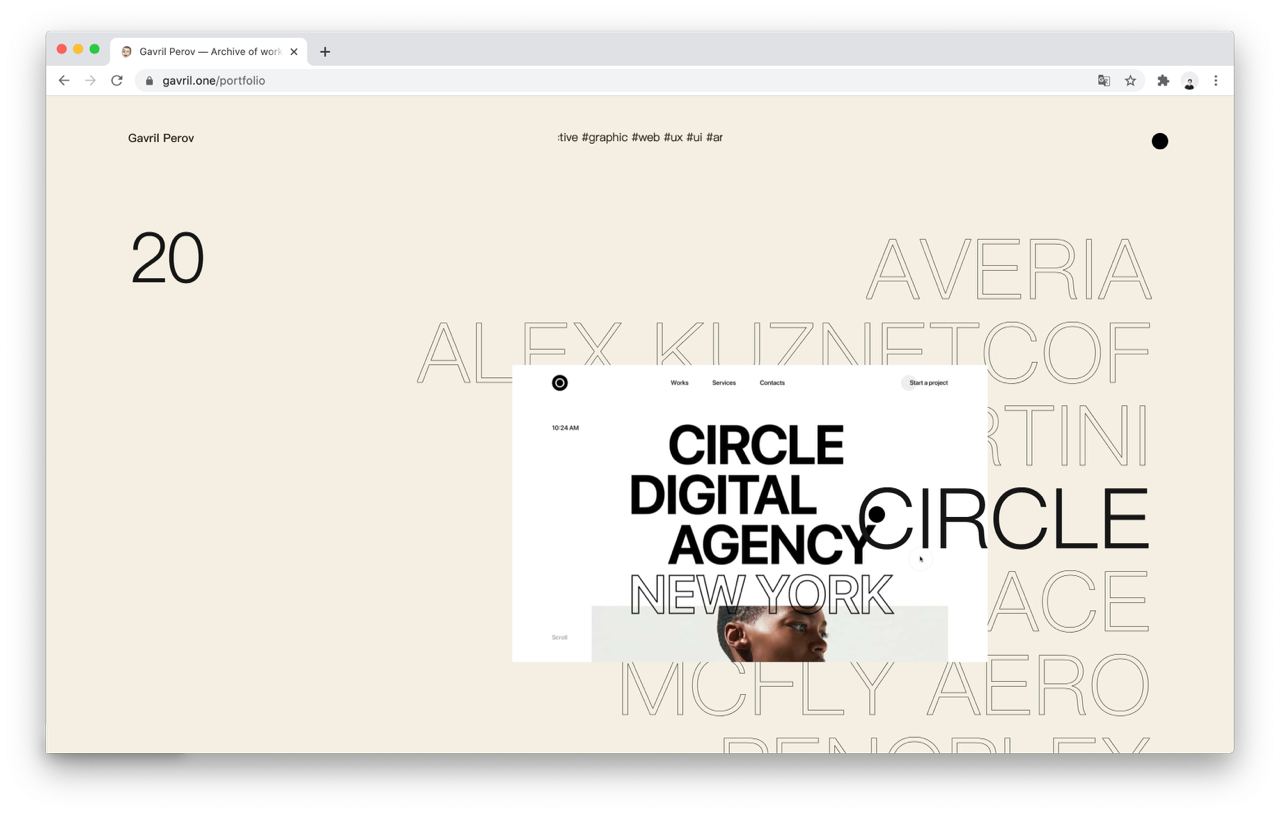Viewport: 1280px width, 814px height.
Task: Go back with the browser back arrow
Action: [64, 81]
